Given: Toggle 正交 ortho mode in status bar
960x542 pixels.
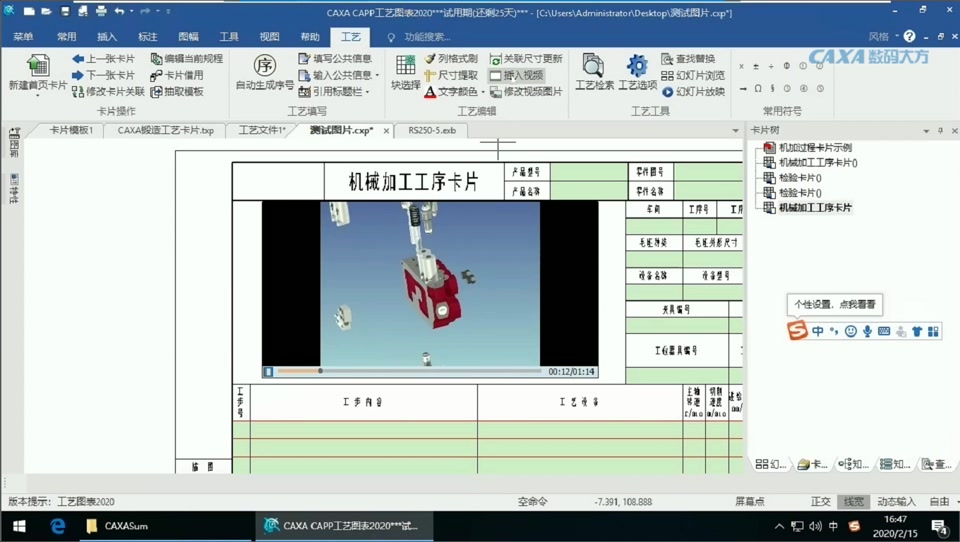Looking at the screenshot, I should pos(820,502).
